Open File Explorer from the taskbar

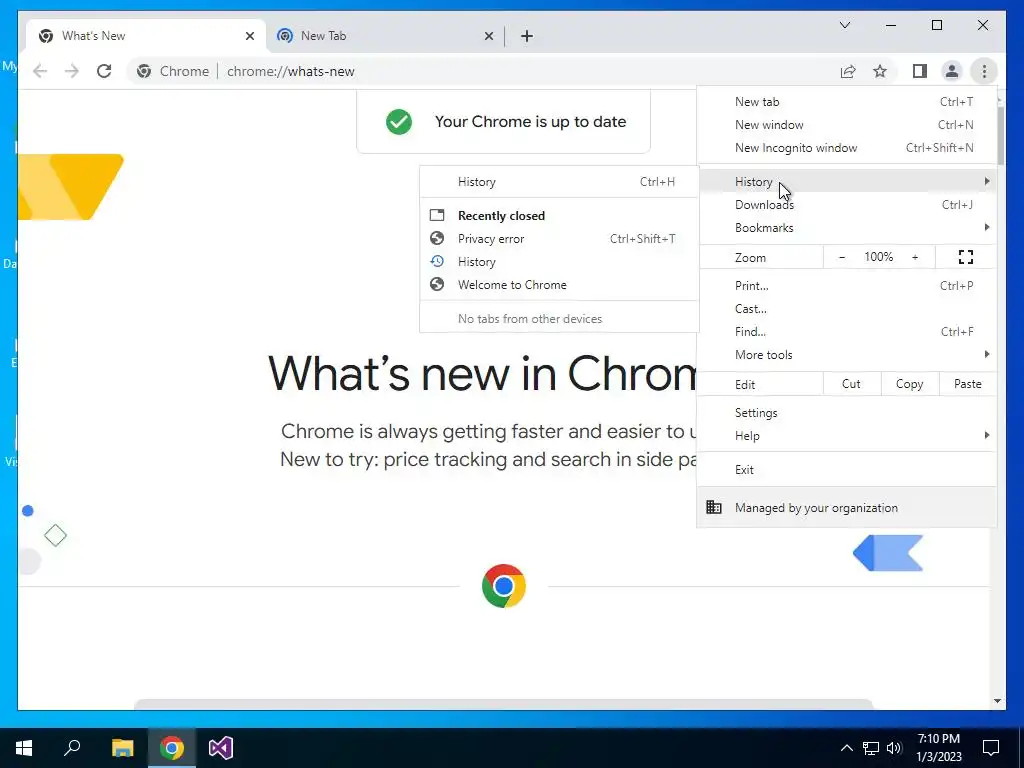click(122, 748)
